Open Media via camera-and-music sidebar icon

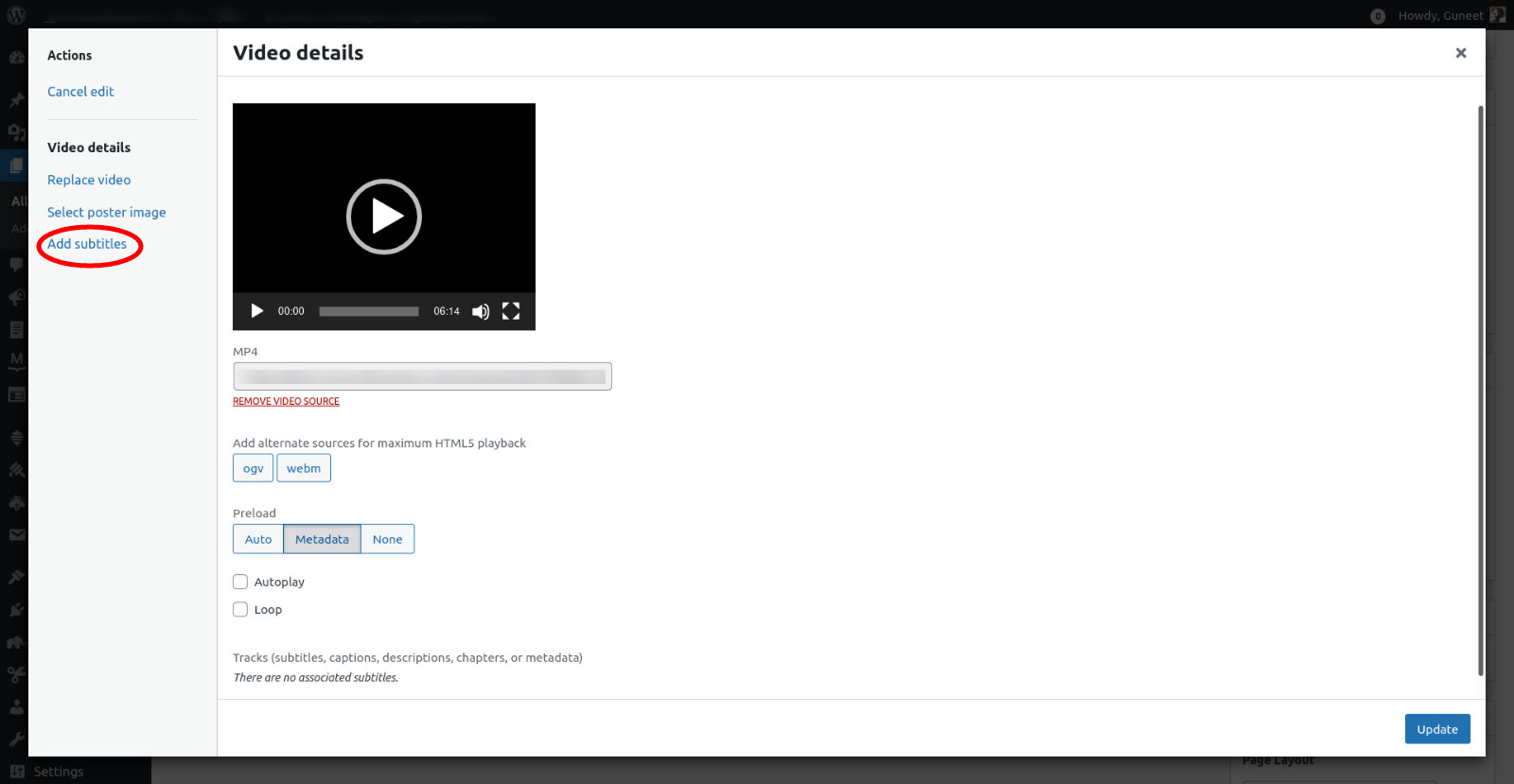click(x=16, y=132)
